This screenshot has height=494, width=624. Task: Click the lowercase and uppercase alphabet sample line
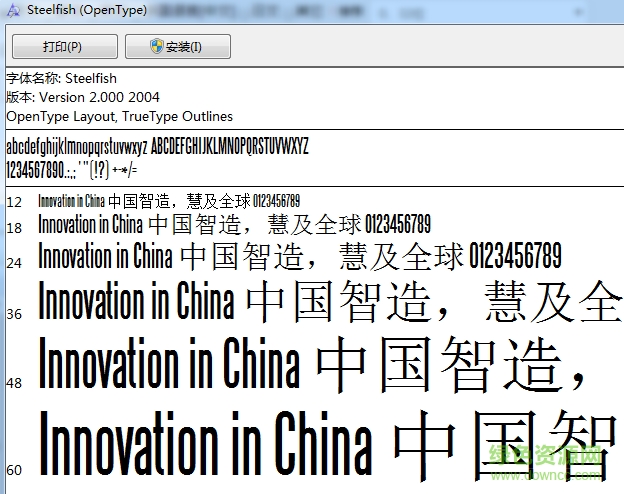pyautogui.click(x=158, y=146)
